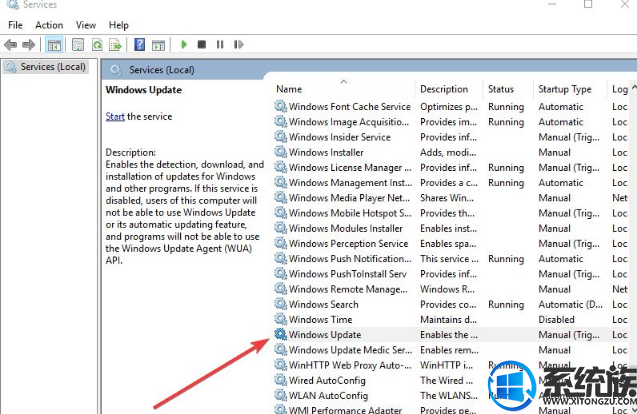Toggle the Show/Hide Action Pane toolbar icon
This screenshot has width=637, height=414.
pos(158,45)
